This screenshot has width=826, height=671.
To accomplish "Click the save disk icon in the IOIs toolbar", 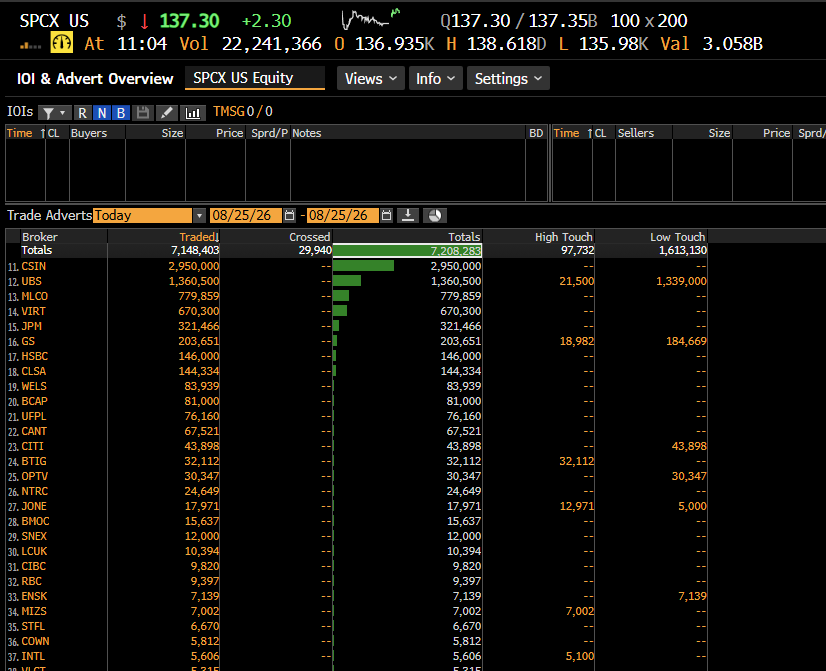I will pyautogui.click(x=142, y=113).
